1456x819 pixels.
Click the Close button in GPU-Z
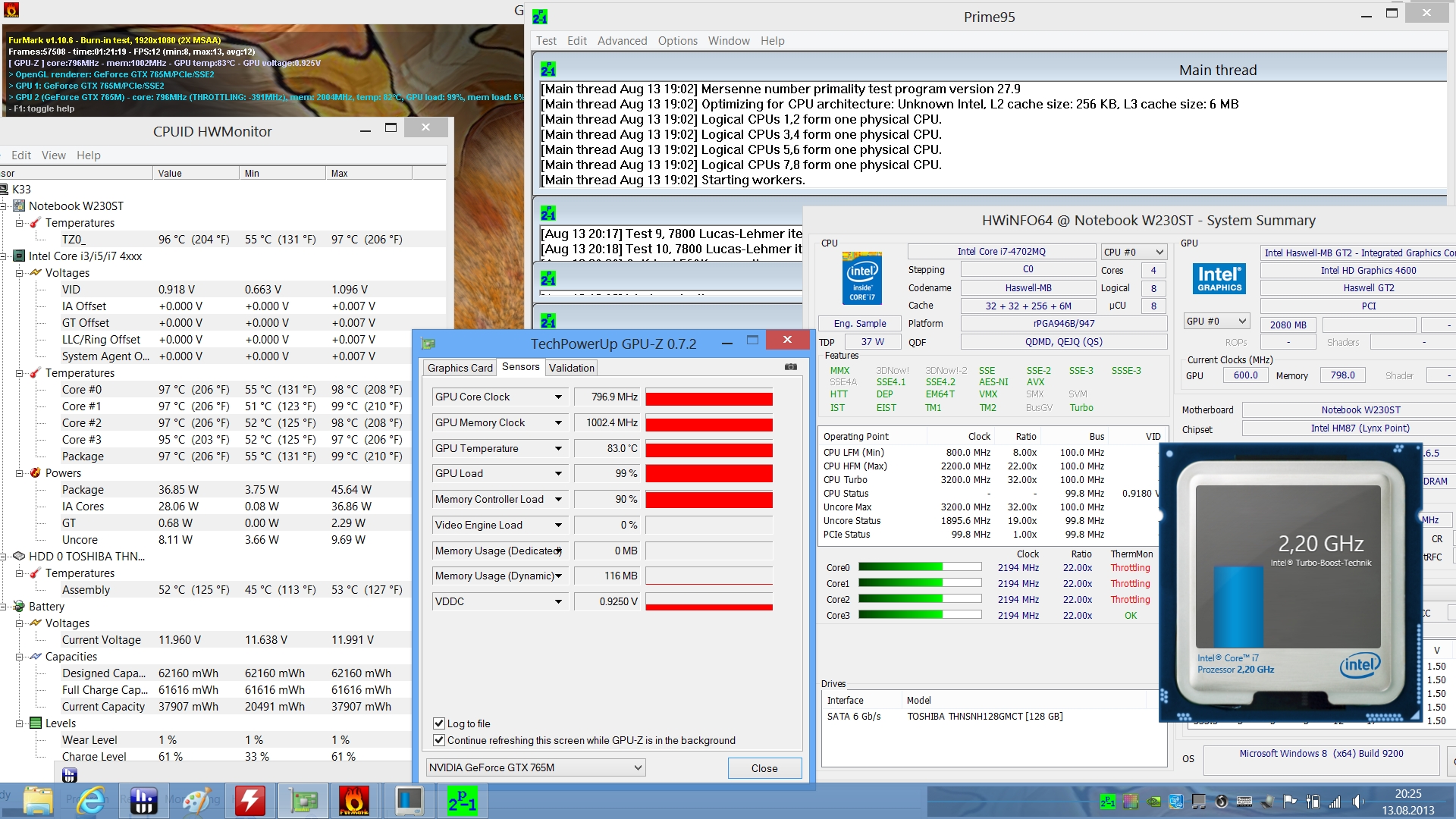(x=764, y=768)
